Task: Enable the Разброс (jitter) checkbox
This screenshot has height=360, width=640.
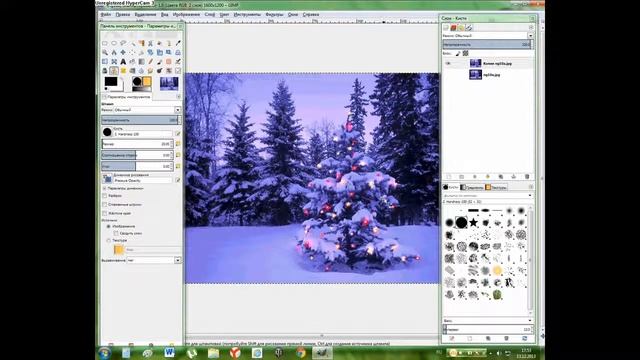Action: (104, 196)
